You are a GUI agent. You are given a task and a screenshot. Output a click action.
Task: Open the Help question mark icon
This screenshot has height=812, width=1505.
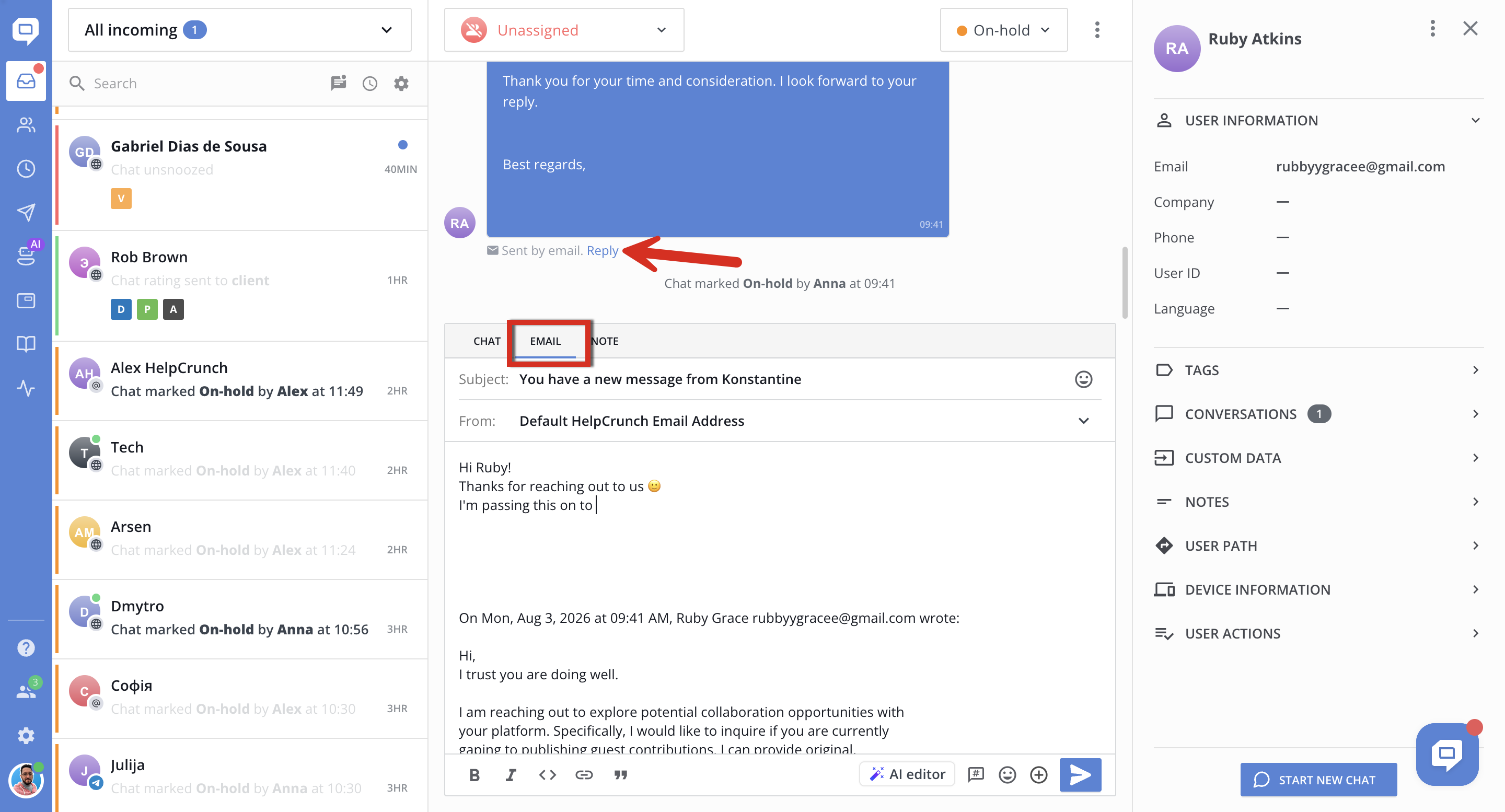pos(26,648)
